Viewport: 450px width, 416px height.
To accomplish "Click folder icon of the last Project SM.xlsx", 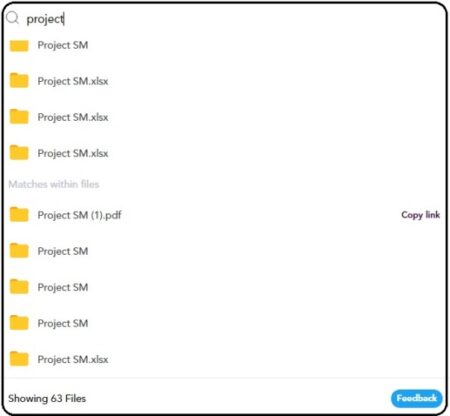I will coord(19,359).
